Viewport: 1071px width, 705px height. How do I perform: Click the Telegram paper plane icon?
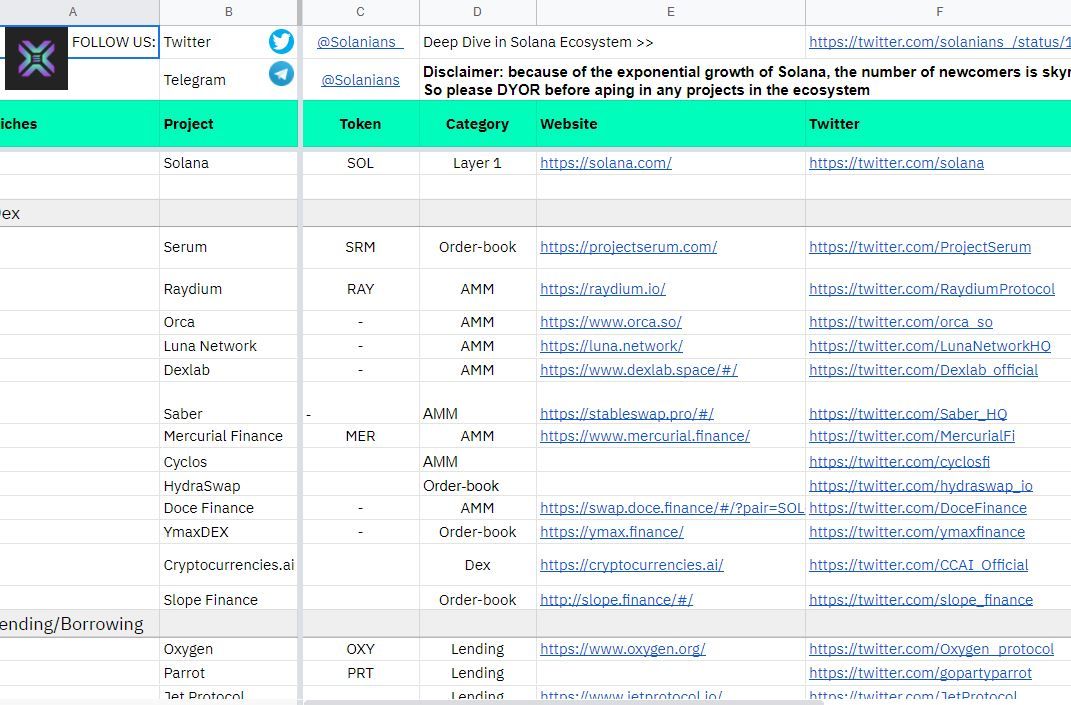click(x=281, y=74)
